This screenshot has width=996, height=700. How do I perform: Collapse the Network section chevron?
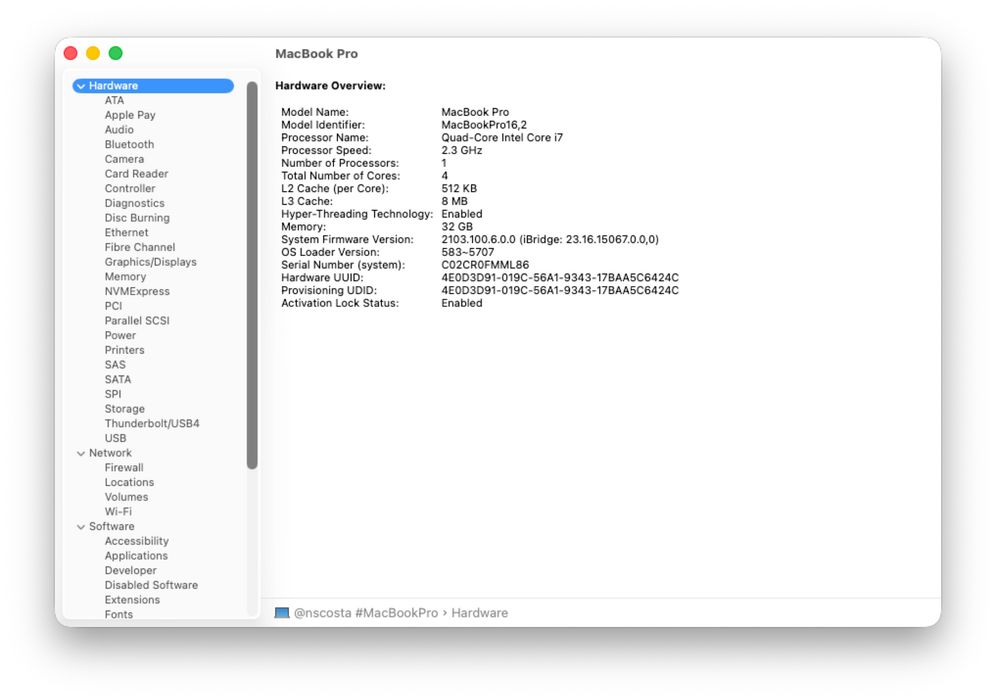[x=81, y=454]
